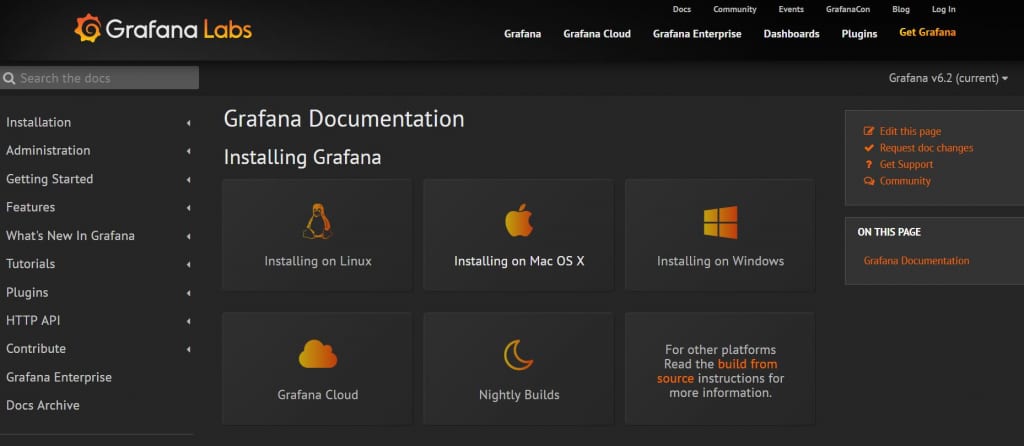Open the Installing on Mac OS X label
1024x446 pixels.
click(519, 261)
